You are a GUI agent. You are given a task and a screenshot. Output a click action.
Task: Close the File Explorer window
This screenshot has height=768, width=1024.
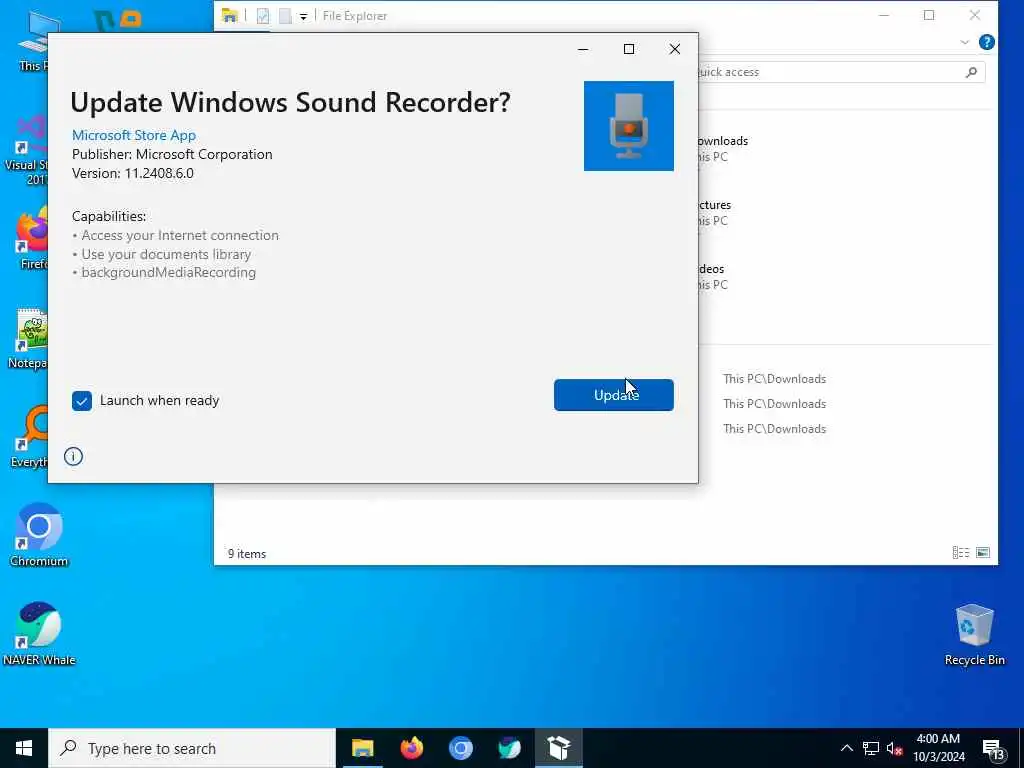(974, 15)
